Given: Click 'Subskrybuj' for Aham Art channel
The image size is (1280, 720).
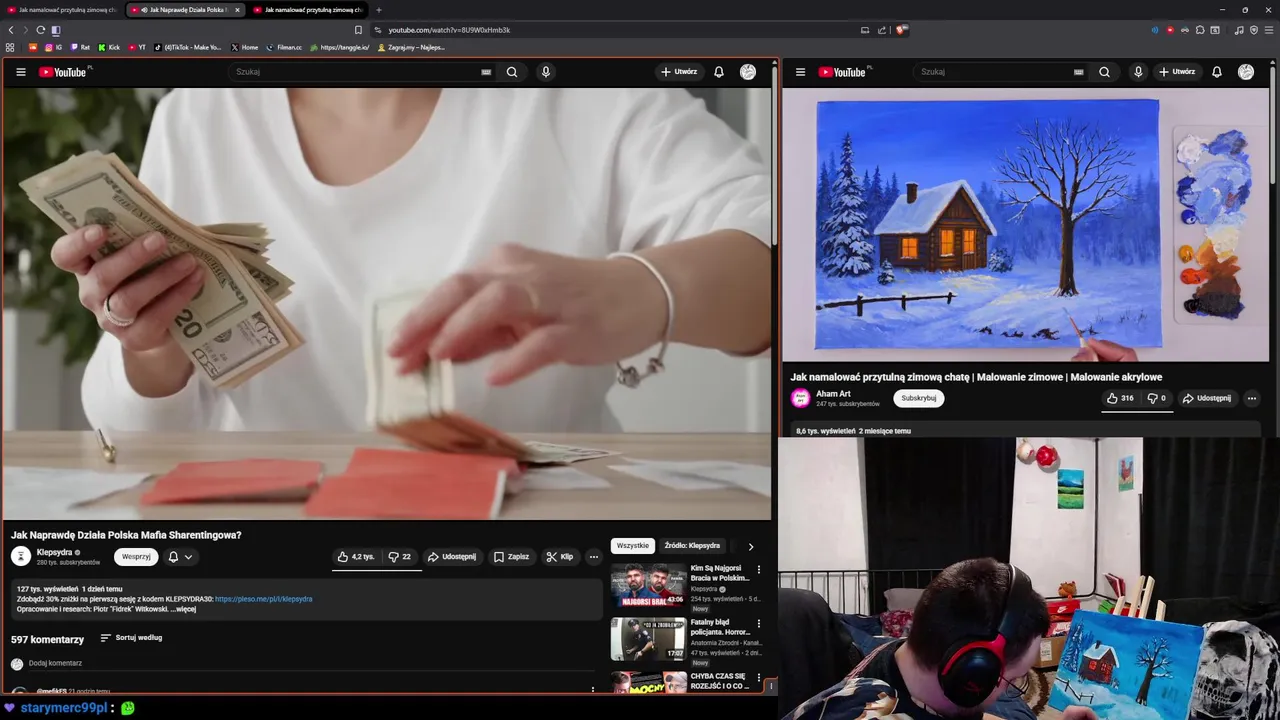Looking at the screenshot, I should (x=919, y=398).
